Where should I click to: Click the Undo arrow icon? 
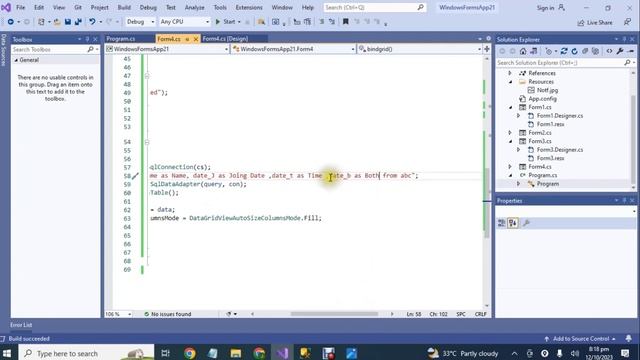tap(92, 22)
